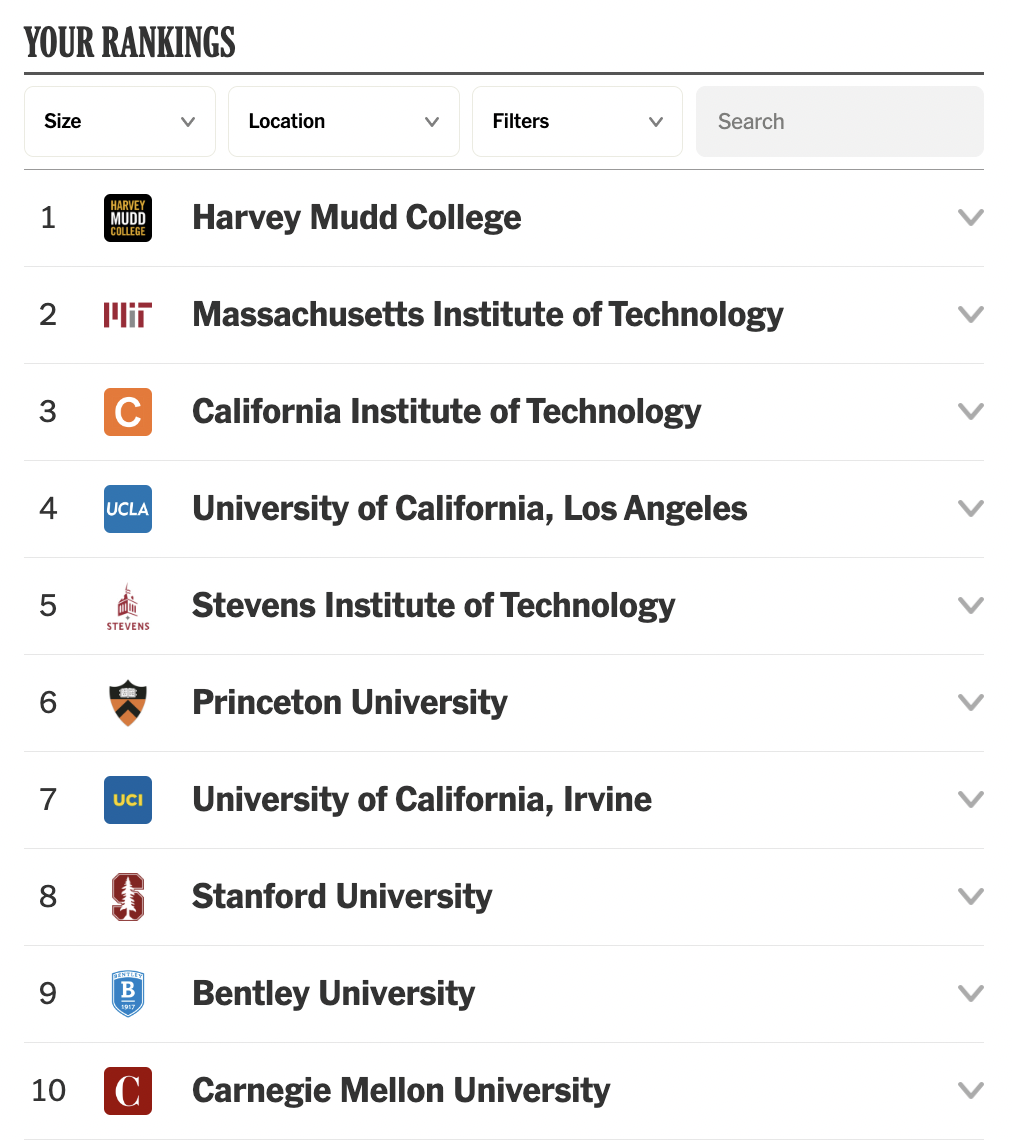Click the Stanford tree logo icon

click(128, 897)
